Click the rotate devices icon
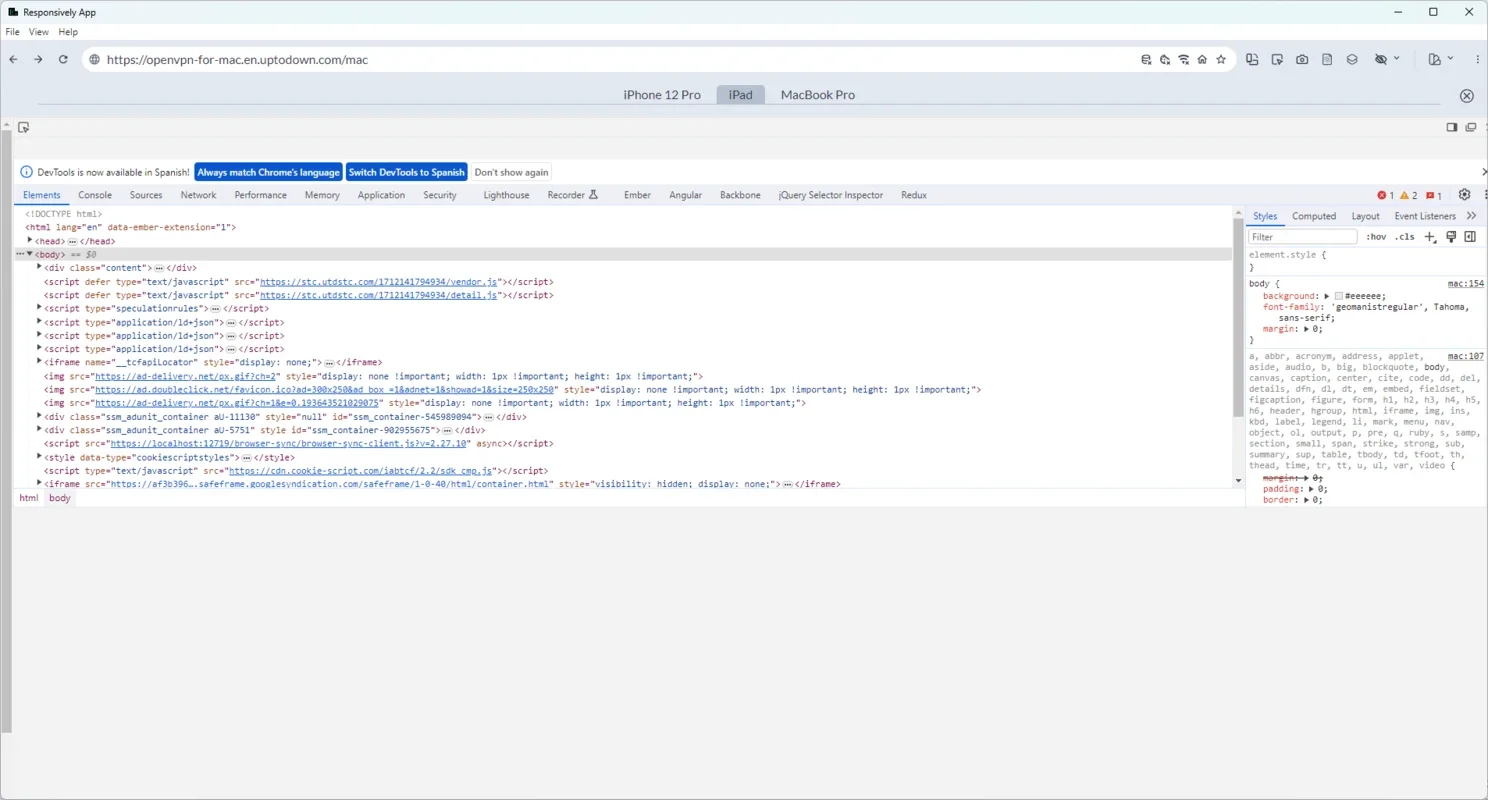 click(x=1252, y=60)
